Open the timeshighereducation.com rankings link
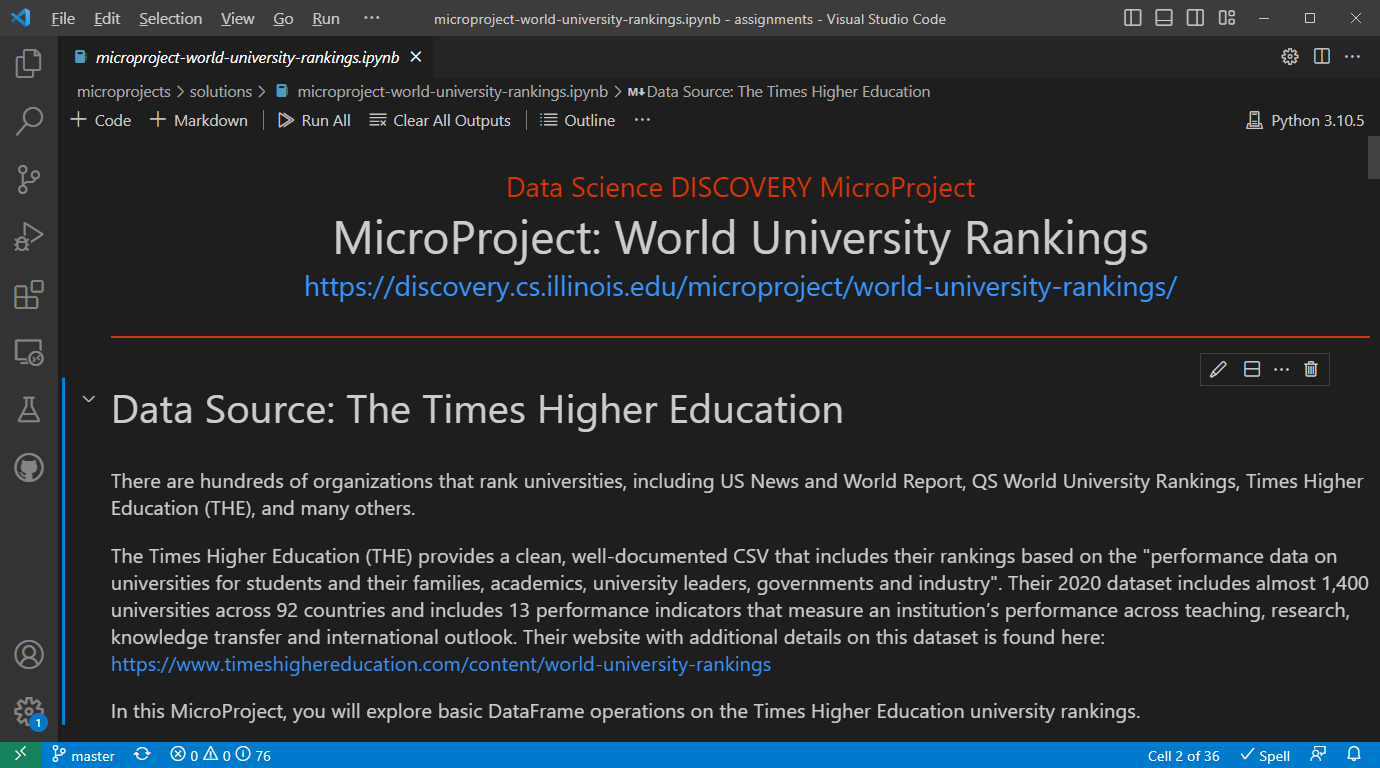 click(441, 664)
